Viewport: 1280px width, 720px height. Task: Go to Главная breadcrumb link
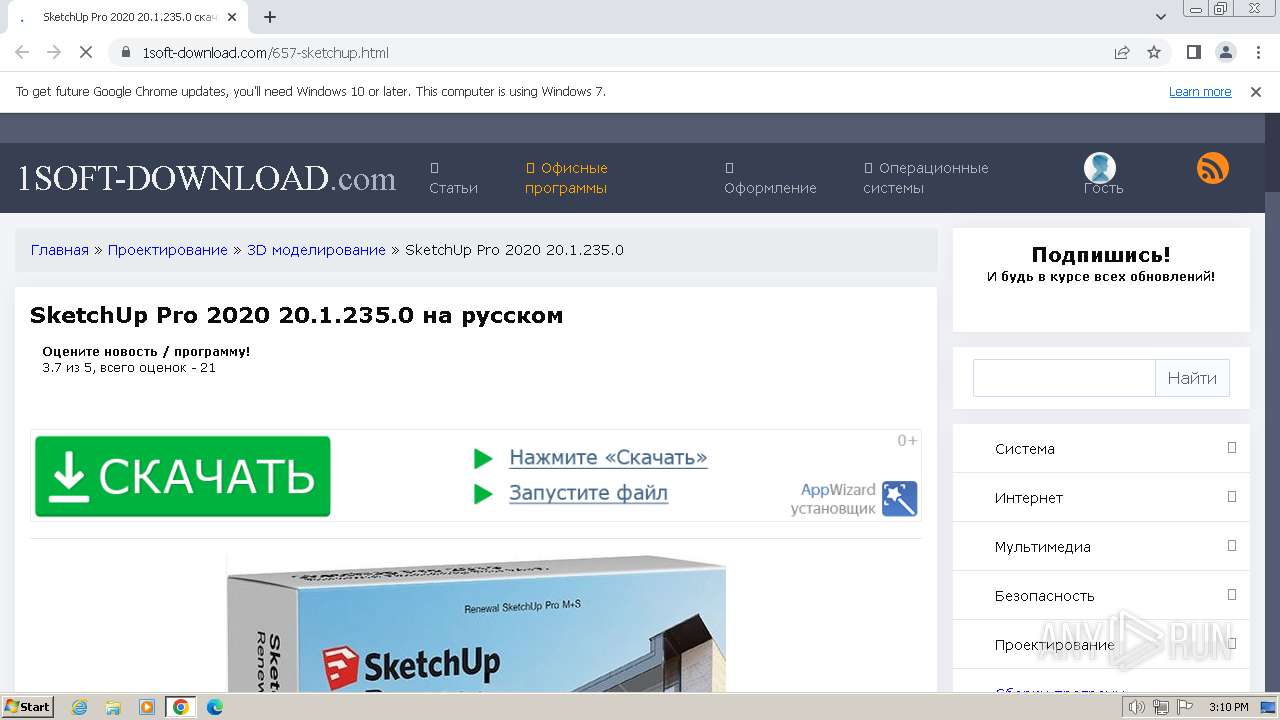(60, 250)
